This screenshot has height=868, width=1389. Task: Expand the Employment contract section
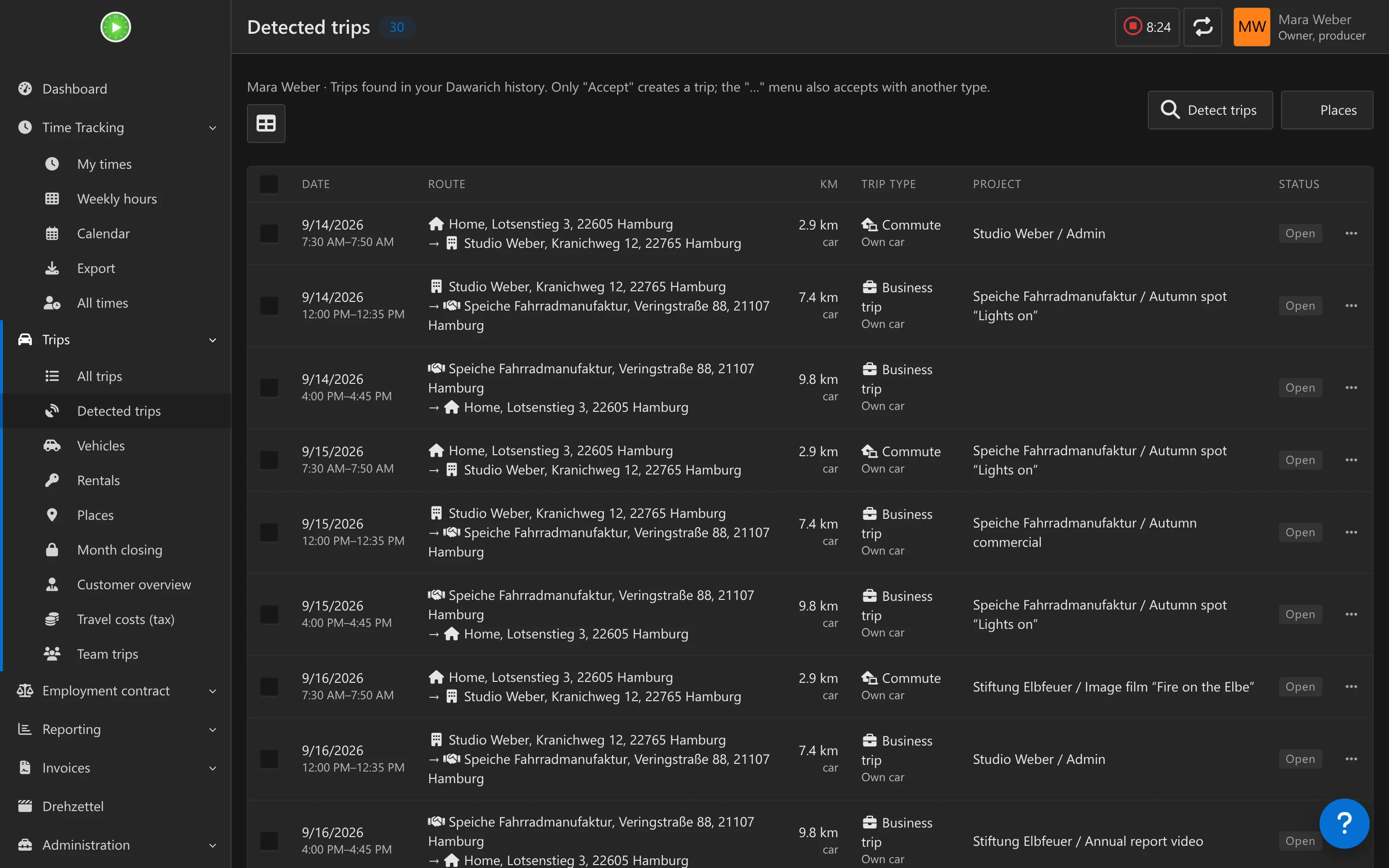pyautogui.click(x=115, y=691)
